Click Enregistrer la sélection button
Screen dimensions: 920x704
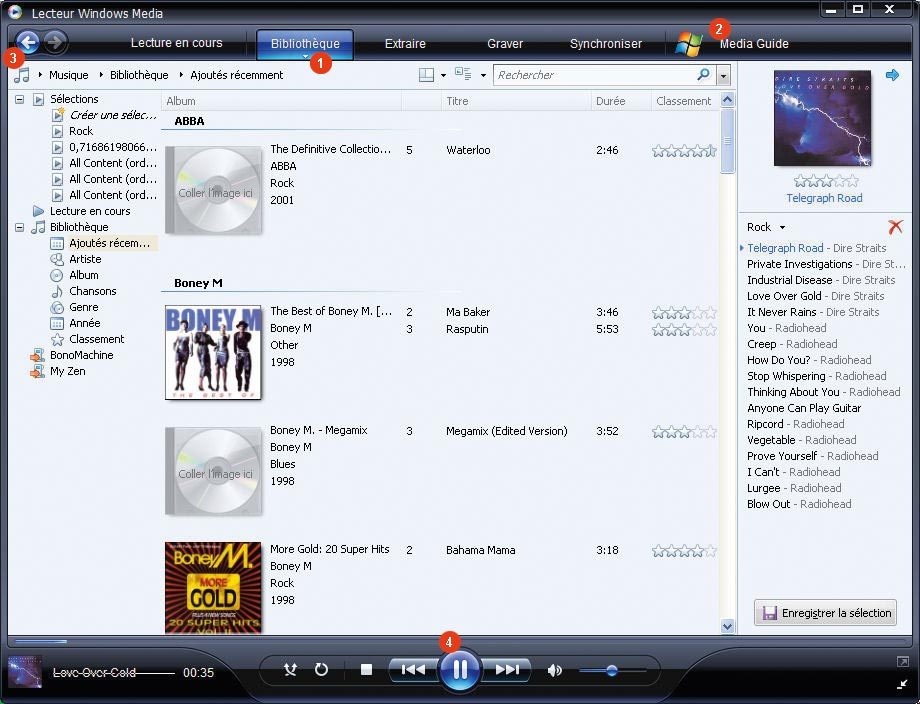[x=825, y=613]
